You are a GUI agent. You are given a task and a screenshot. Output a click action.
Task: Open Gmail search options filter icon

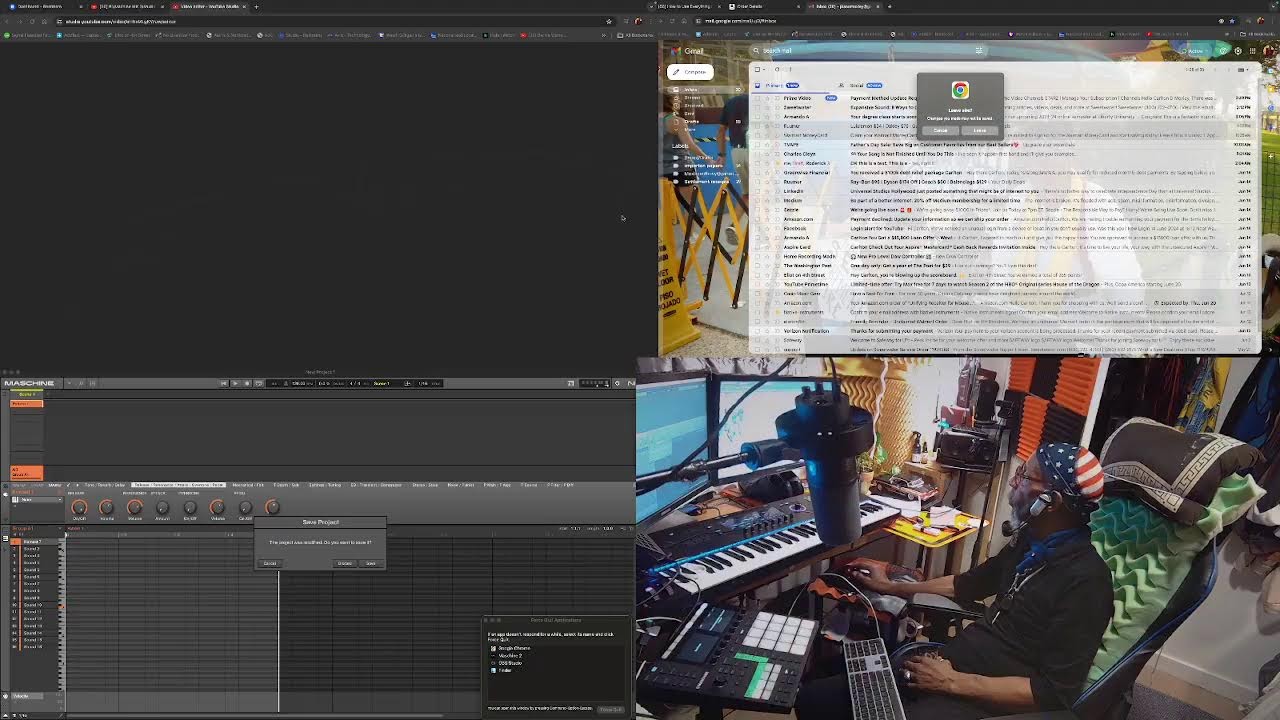(979, 50)
